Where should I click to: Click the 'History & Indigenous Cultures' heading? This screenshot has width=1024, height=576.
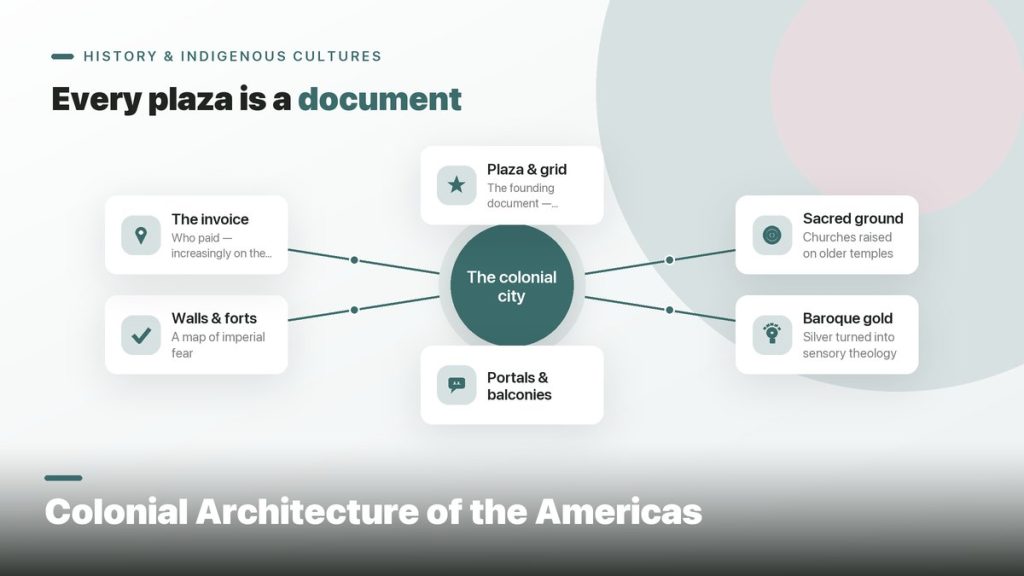click(x=232, y=56)
